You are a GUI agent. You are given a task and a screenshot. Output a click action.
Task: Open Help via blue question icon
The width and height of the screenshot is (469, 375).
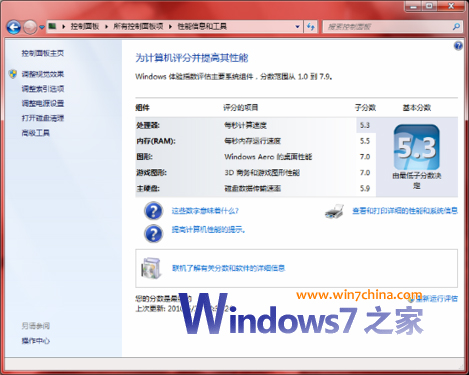(458, 46)
